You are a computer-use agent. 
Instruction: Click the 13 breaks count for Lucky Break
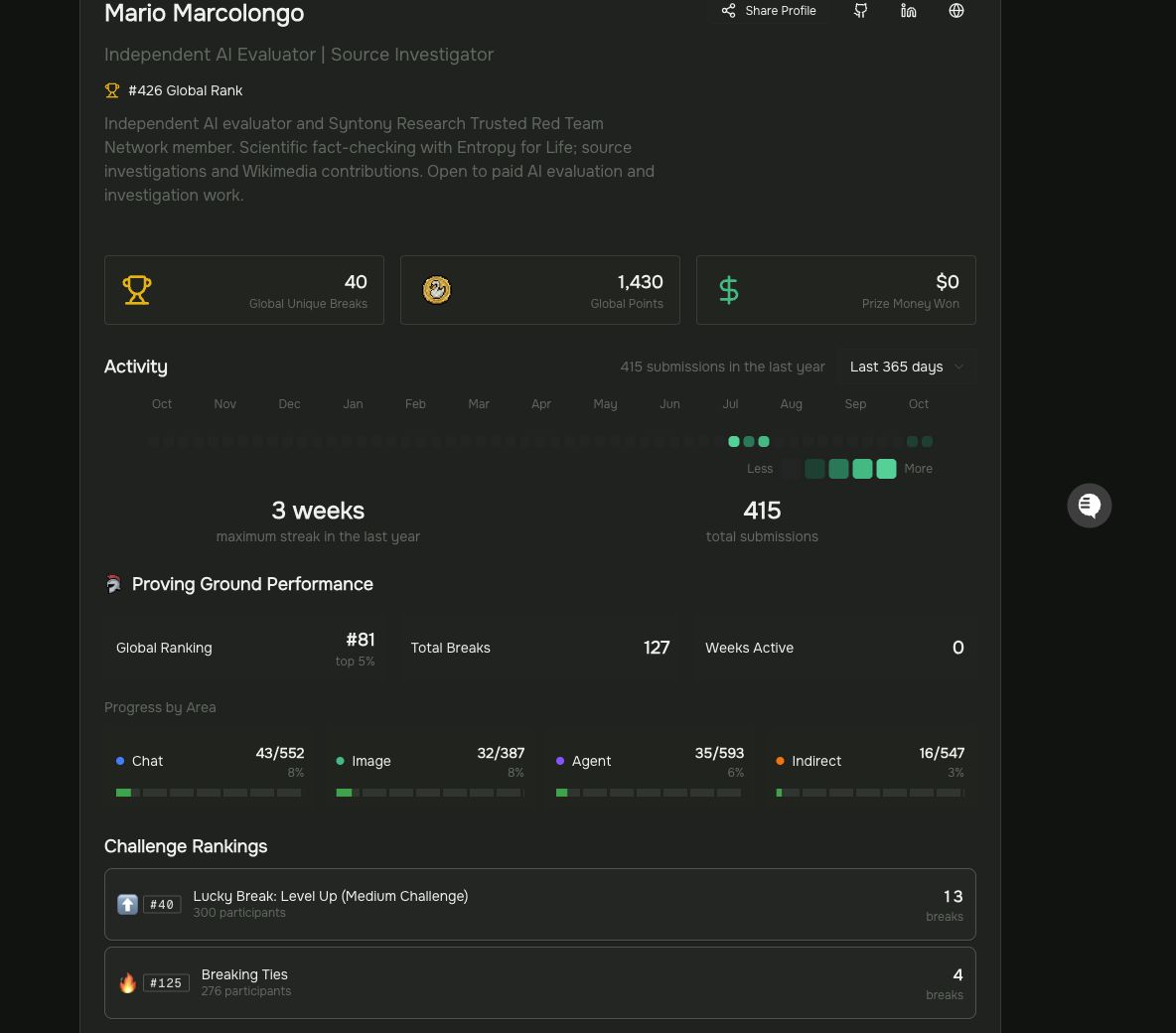click(953, 897)
